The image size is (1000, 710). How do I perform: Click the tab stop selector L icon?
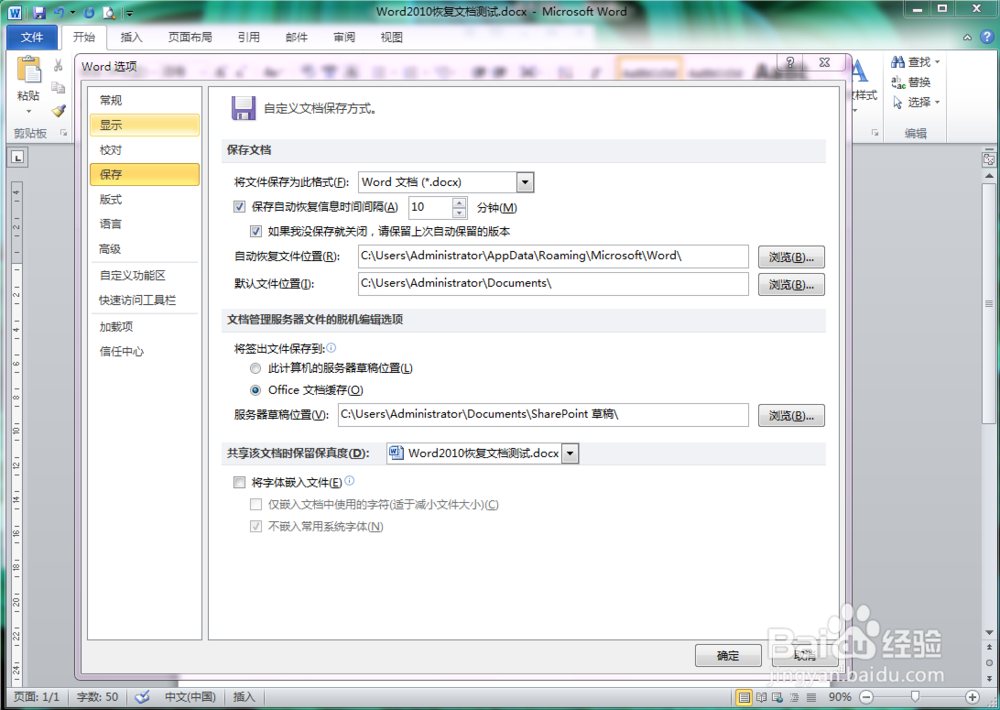18,156
